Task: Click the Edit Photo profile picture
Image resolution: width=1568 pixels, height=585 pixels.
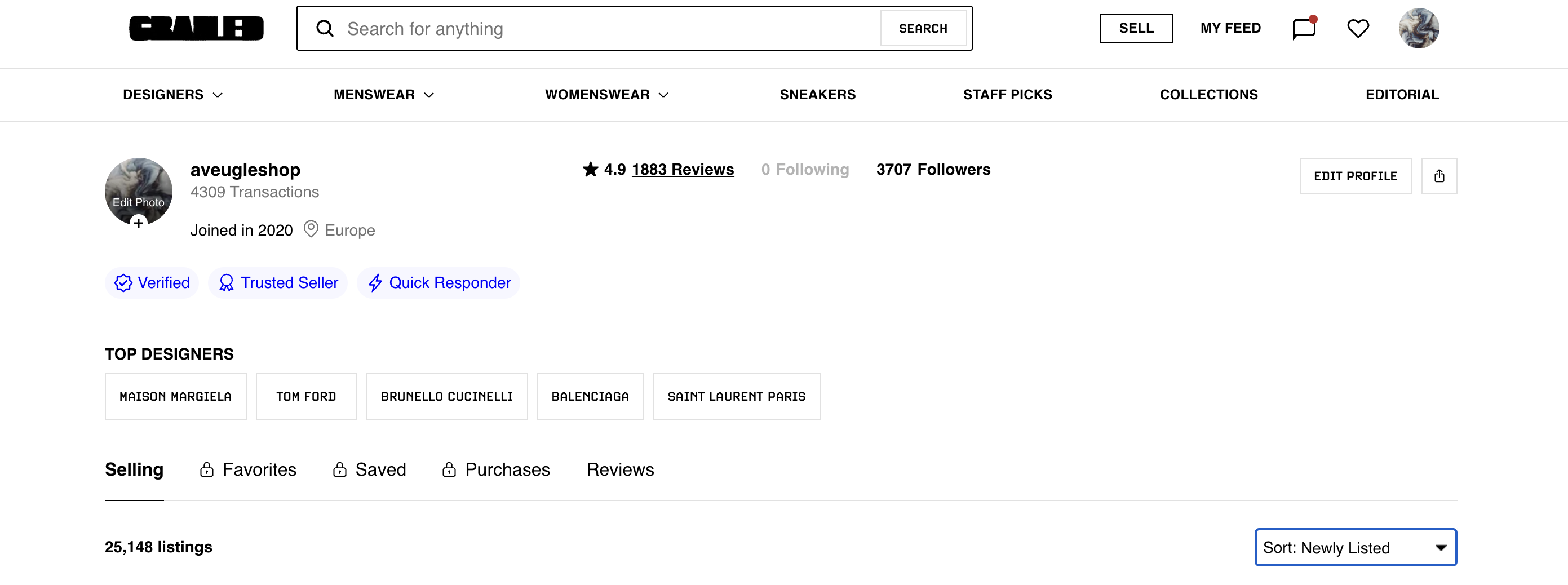Action: (138, 192)
